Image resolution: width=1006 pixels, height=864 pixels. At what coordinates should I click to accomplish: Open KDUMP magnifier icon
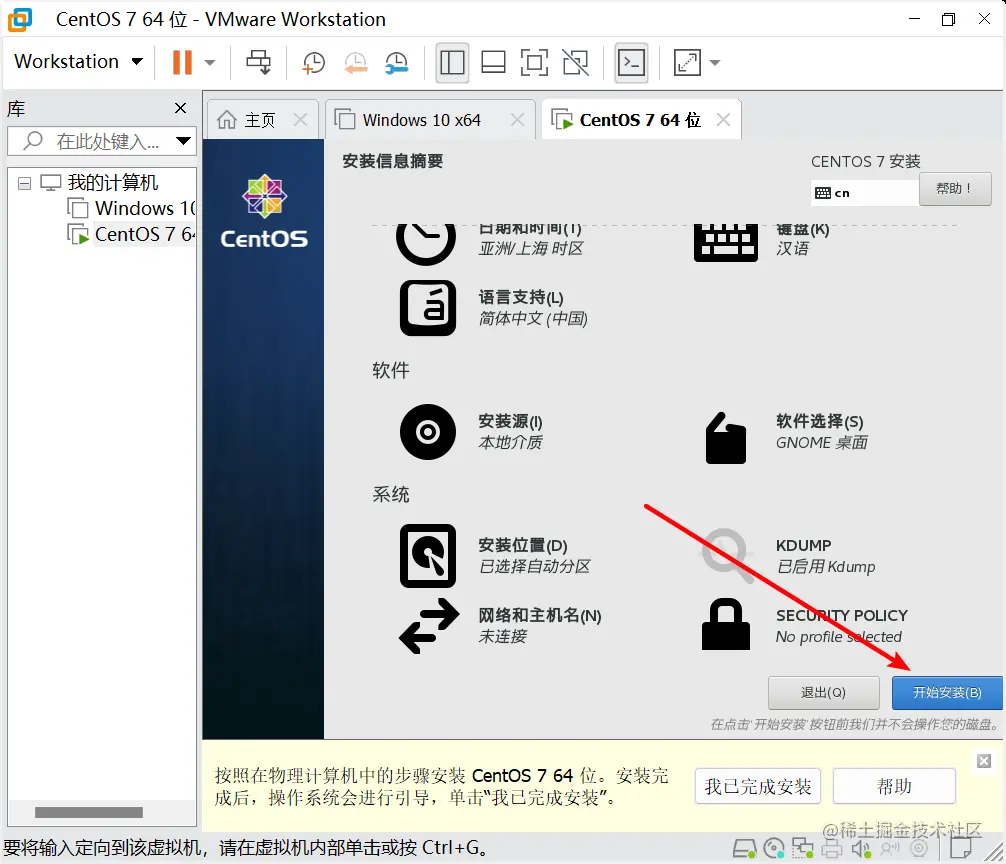tap(727, 555)
